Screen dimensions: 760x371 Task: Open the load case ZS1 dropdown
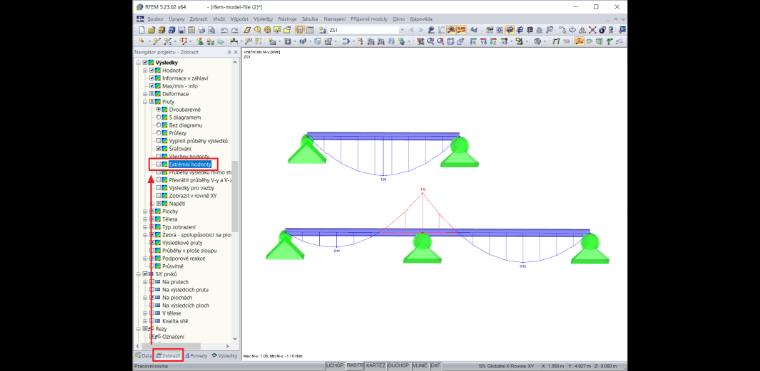[402, 30]
